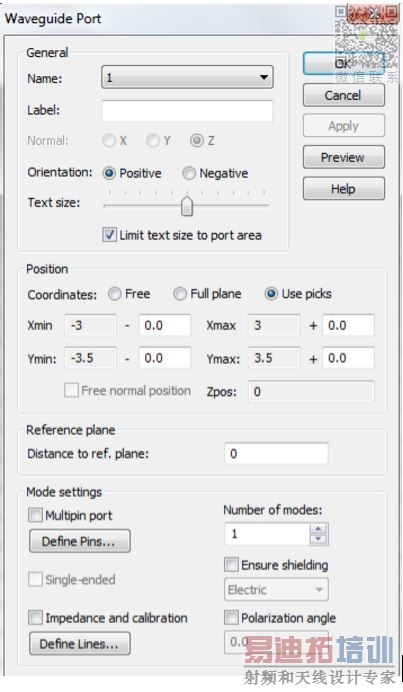Enable the Multipin port checkbox
403x692 pixels.
(x=35, y=515)
